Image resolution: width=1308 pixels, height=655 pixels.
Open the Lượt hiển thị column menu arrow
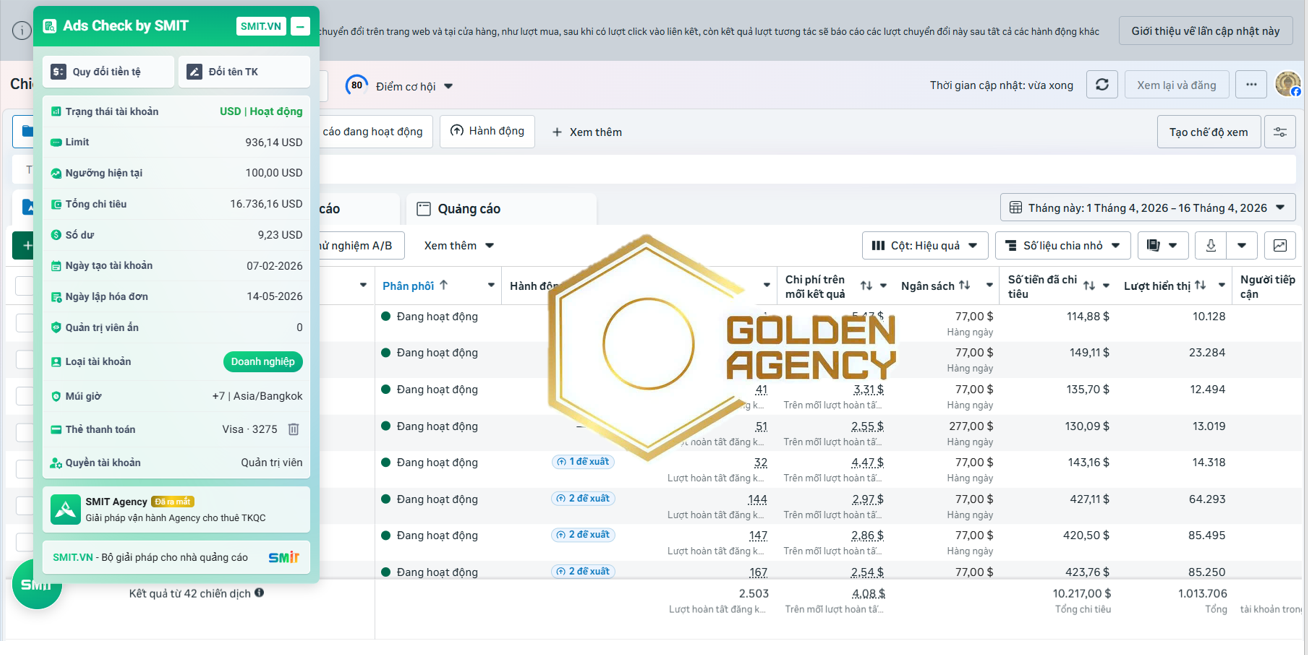pyautogui.click(x=1221, y=286)
